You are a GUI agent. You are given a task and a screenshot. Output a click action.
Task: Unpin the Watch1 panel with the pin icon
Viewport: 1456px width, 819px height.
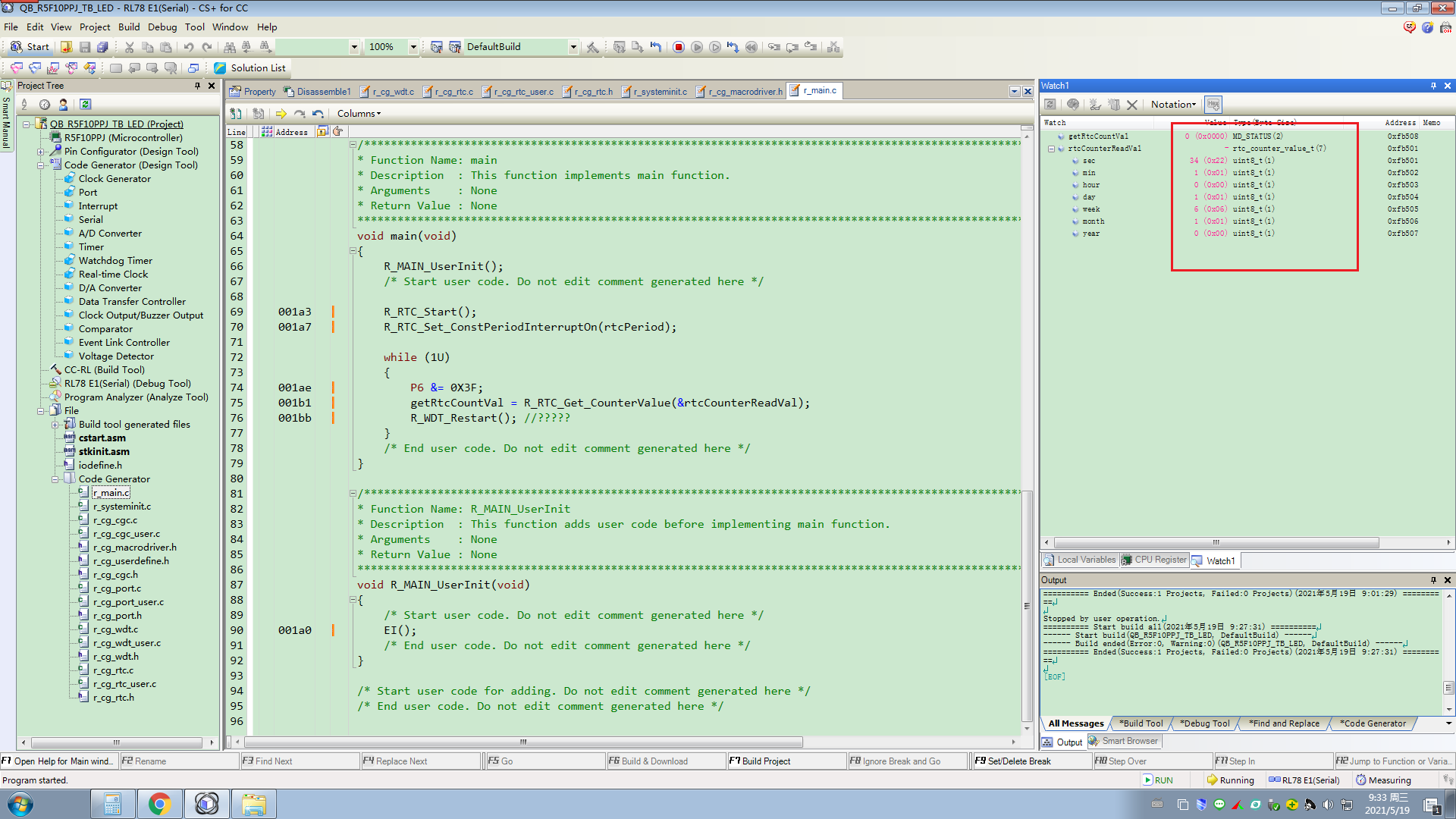click(x=1435, y=85)
